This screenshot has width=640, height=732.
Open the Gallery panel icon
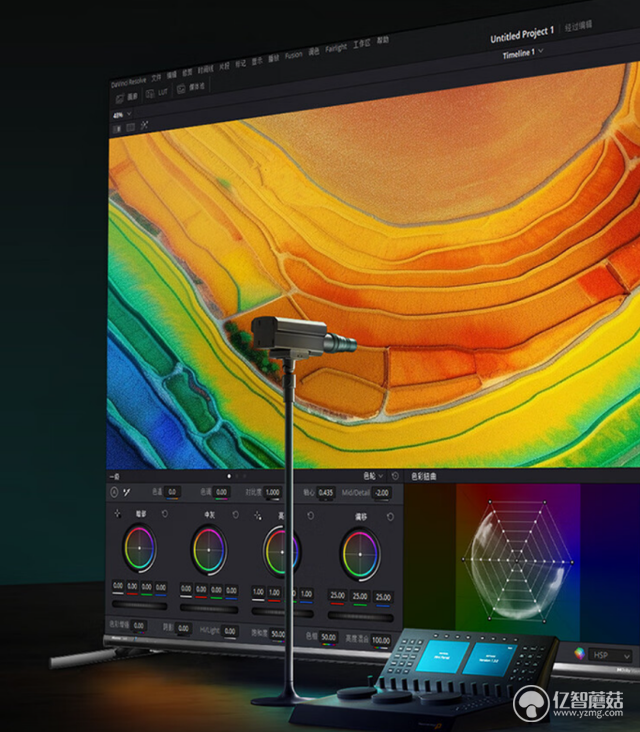[x=120, y=98]
